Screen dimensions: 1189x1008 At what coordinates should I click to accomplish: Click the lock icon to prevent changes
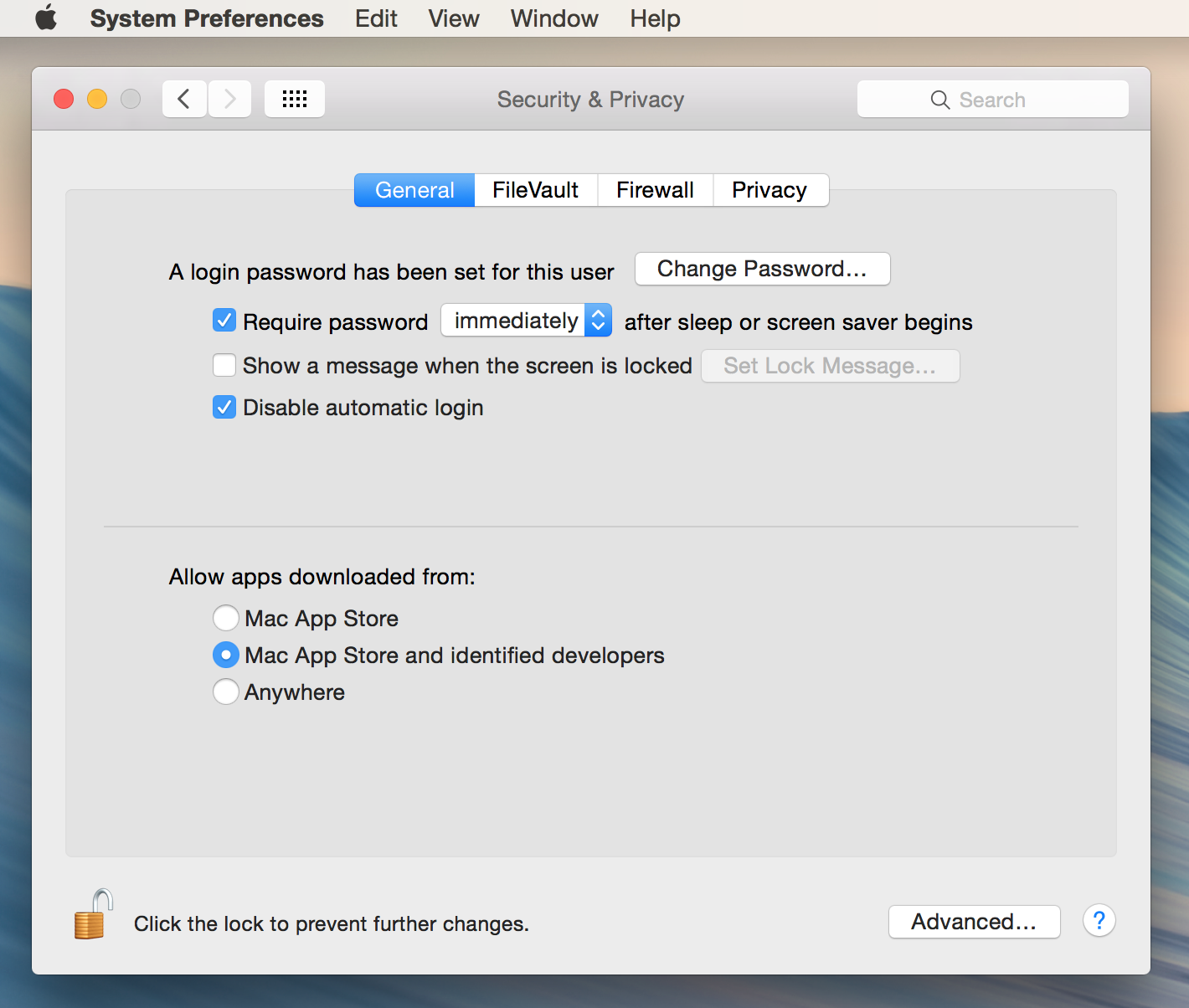pyautogui.click(x=93, y=914)
